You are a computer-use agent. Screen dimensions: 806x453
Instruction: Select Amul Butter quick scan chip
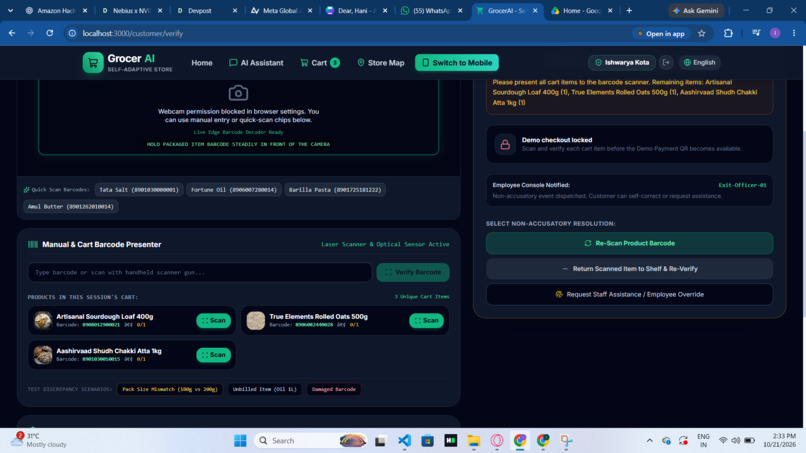click(71, 207)
